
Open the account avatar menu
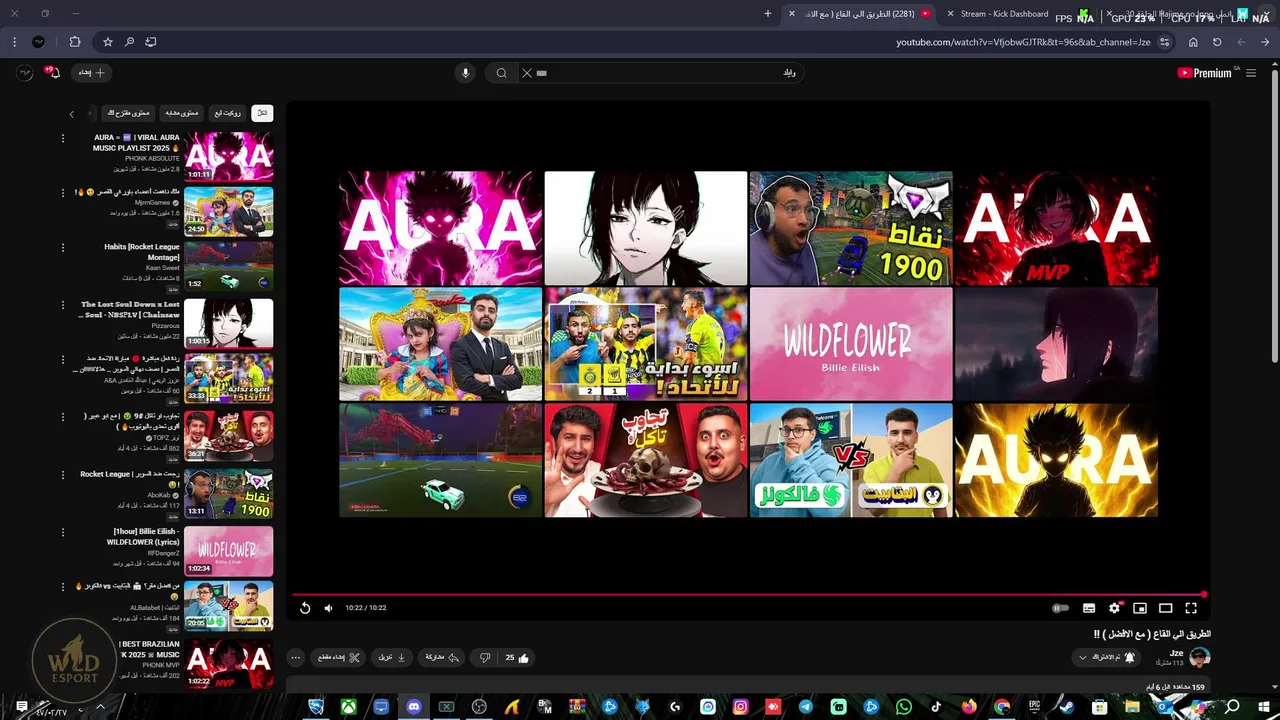pyautogui.click(x=25, y=72)
